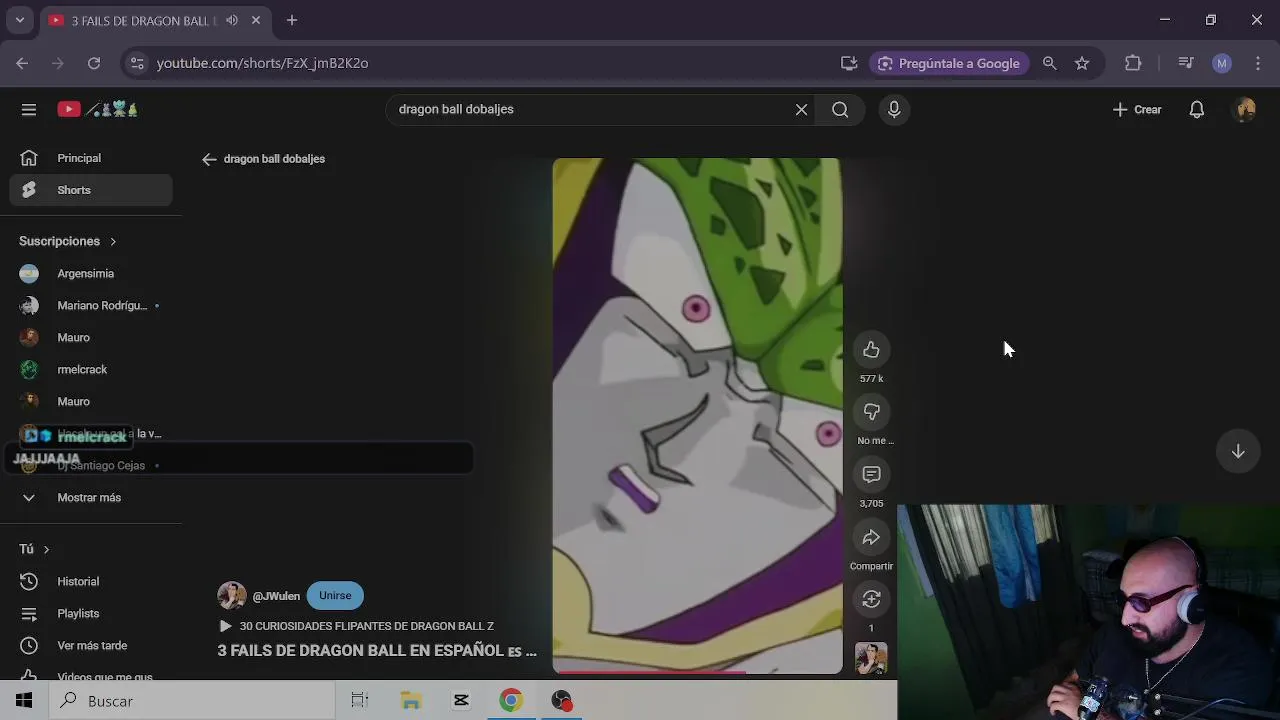Clear the search box with X
This screenshot has width=1280, height=720.
coord(801,110)
